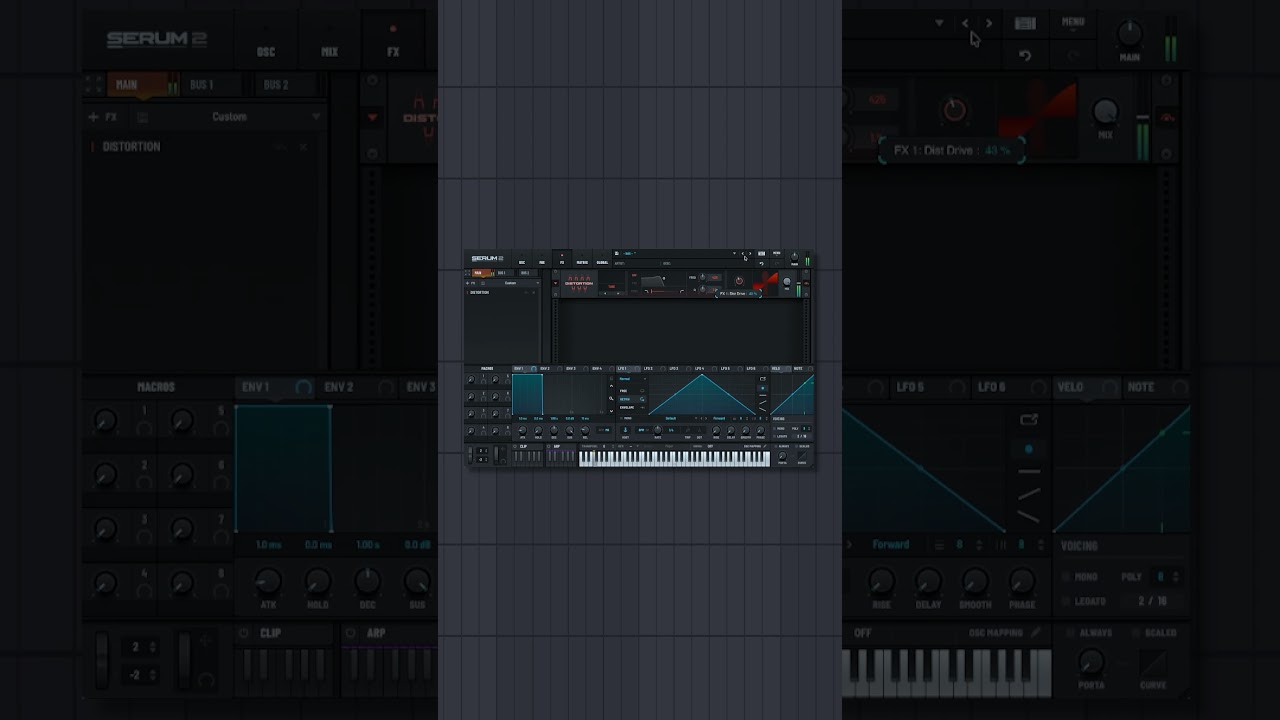Select DISTORTION entry in center FX list

tap(479, 293)
